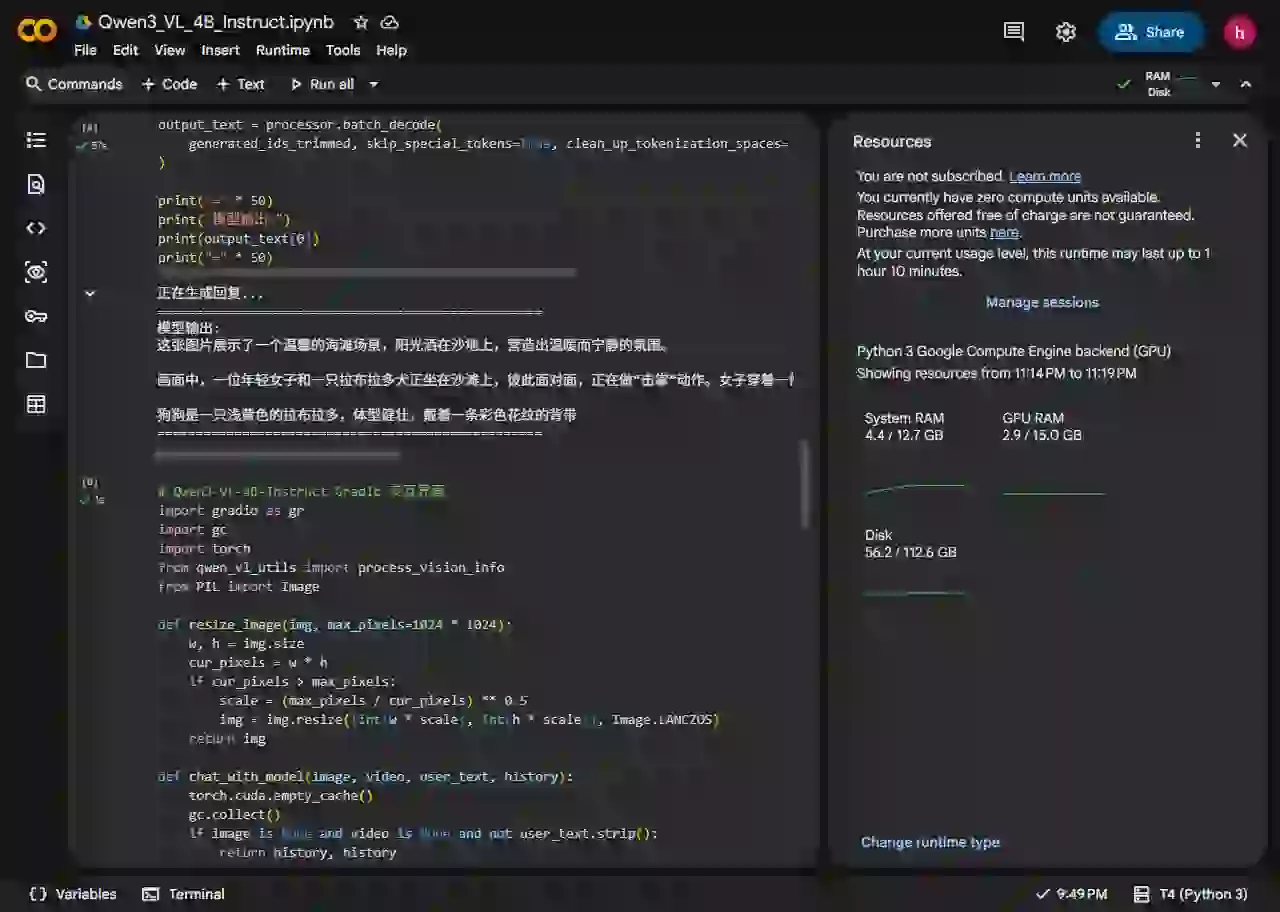The height and width of the screenshot is (912, 1280).
Task: Open the table of contents sidebar icon
Action: coord(36,140)
